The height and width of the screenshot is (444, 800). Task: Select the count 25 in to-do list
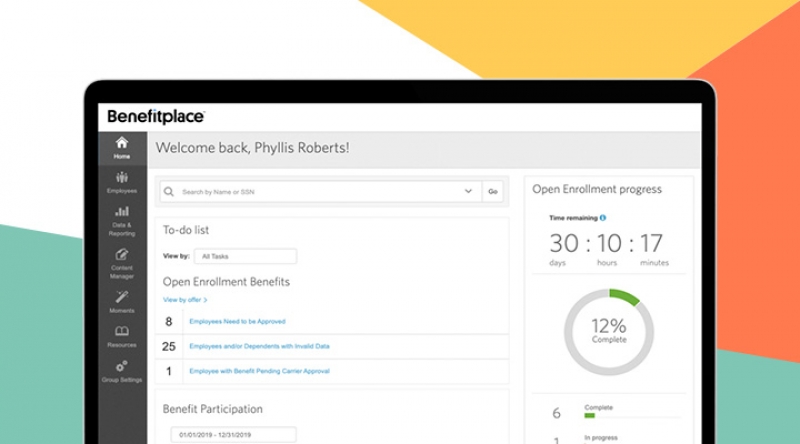click(169, 347)
